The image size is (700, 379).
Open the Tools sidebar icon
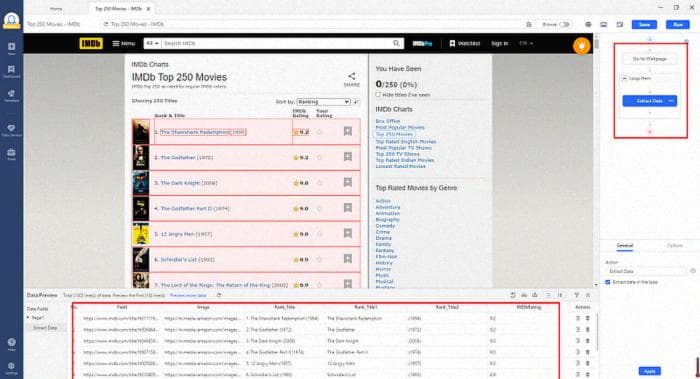(12, 154)
